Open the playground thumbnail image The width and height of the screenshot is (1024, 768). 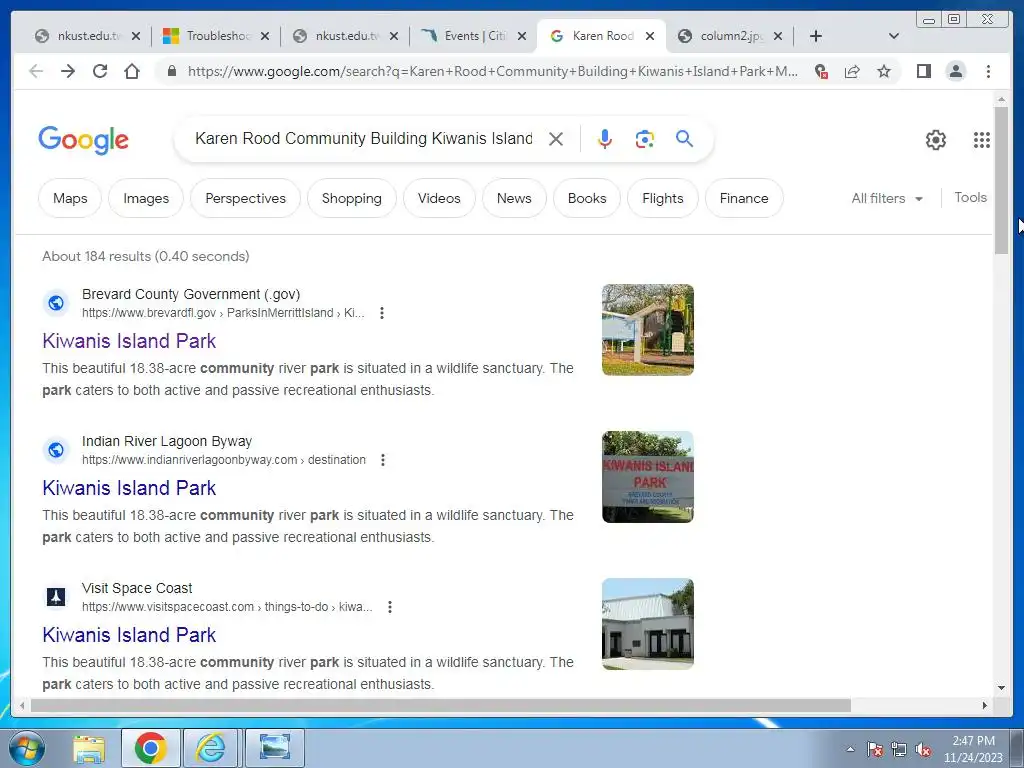click(647, 330)
